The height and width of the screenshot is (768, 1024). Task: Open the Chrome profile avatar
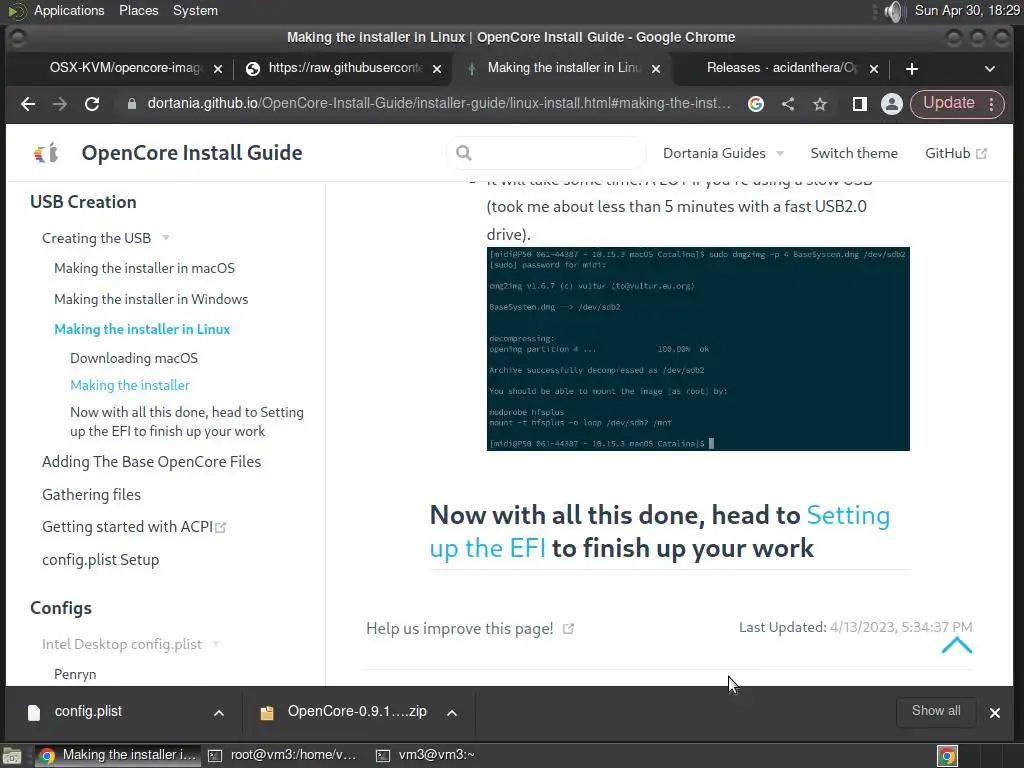point(891,104)
